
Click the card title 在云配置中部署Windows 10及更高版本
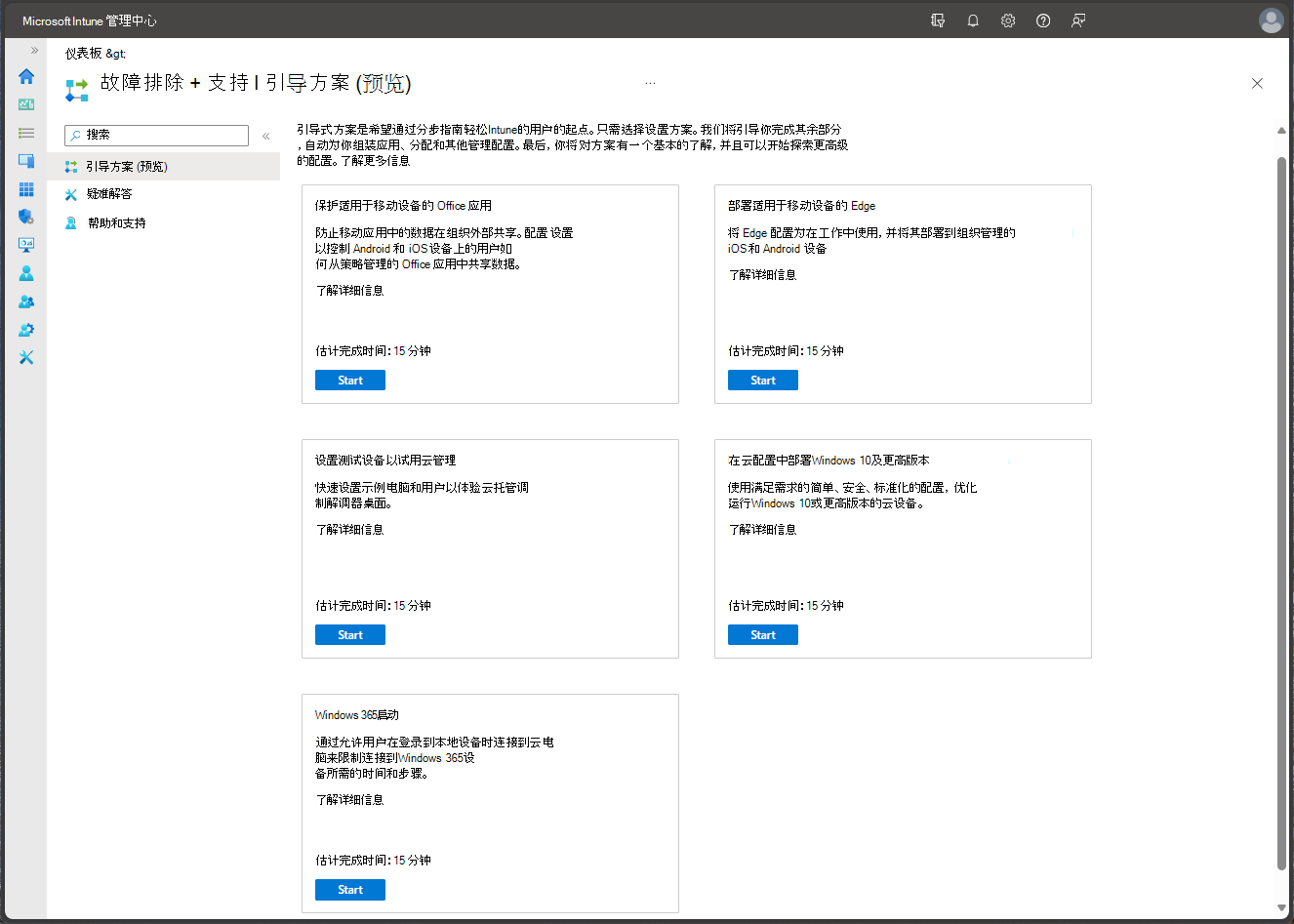(829, 461)
